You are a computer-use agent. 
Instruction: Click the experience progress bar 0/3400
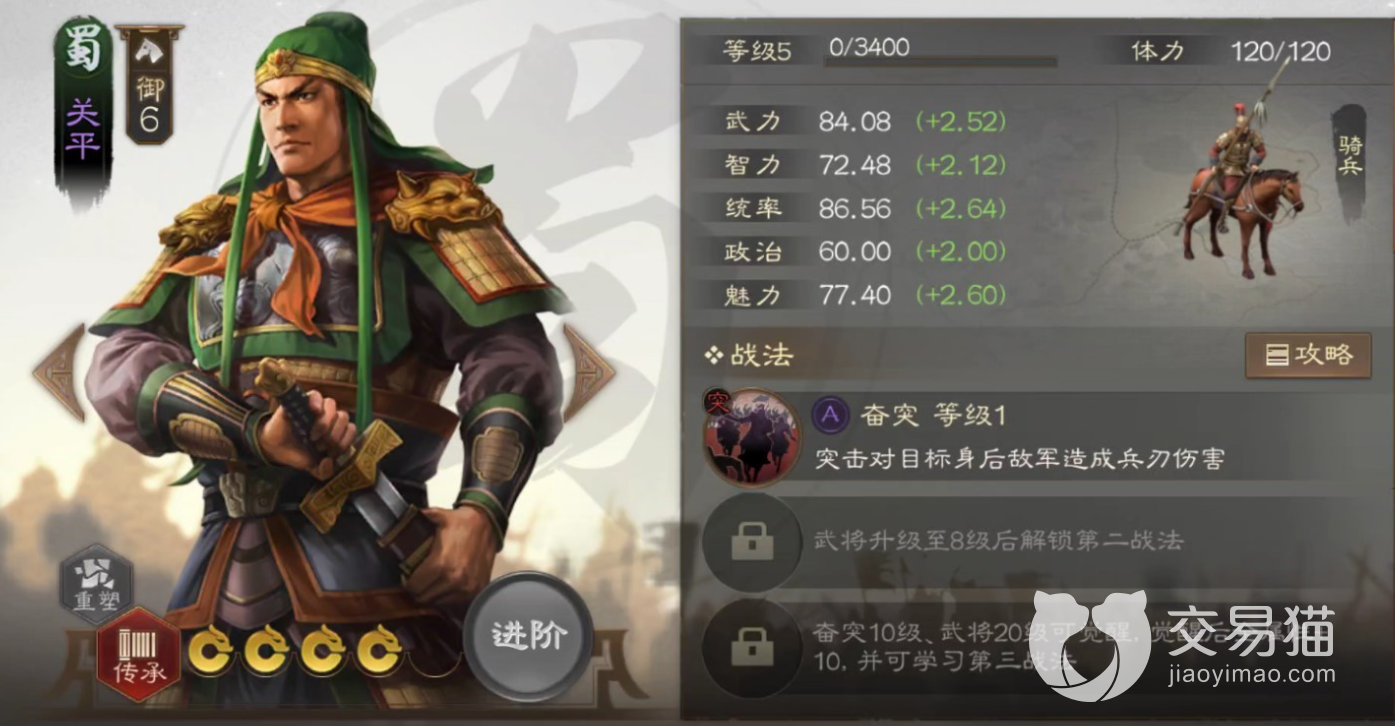pos(940,61)
